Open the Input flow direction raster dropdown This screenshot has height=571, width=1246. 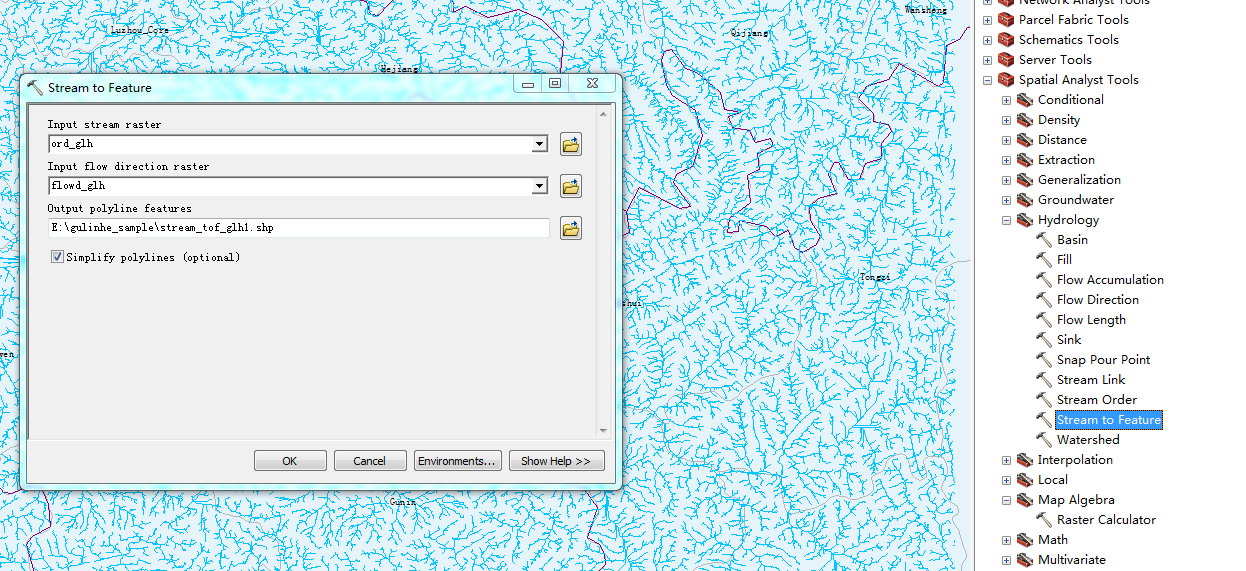point(540,186)
